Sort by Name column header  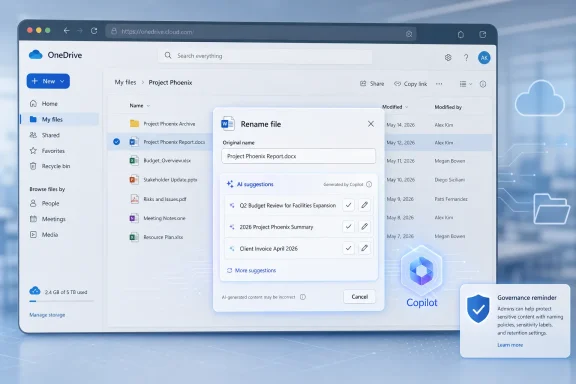[x=140, y=106]
